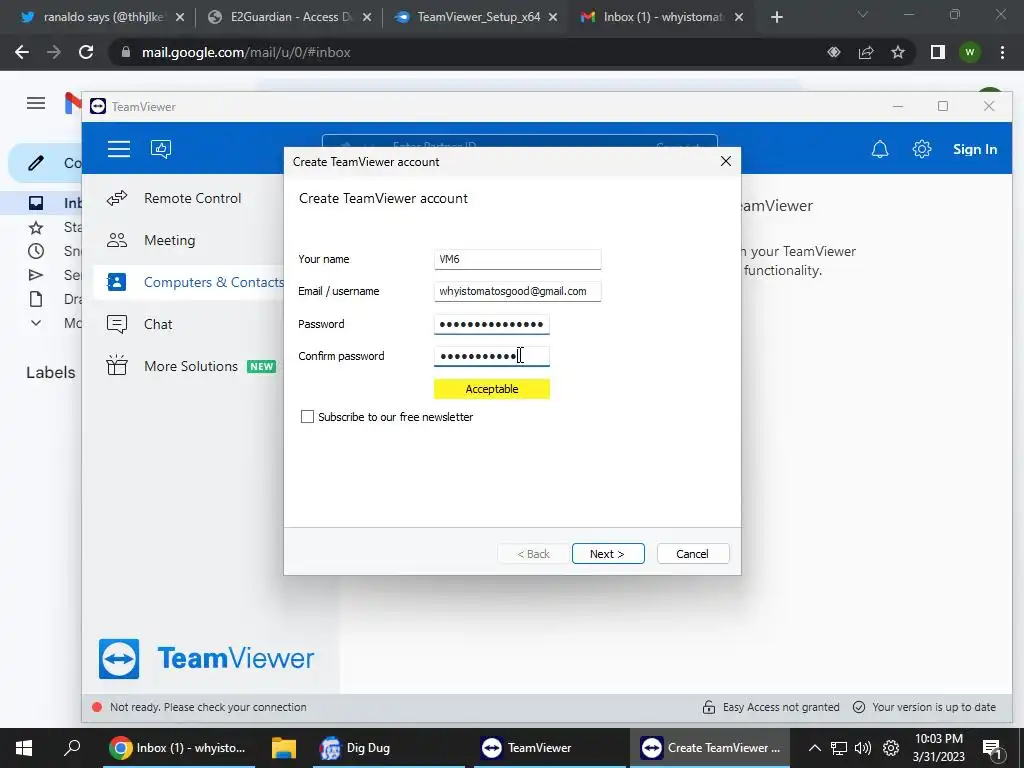Image resolution: width=1024 pixels, height=768 pixels.
Task: Open Gmail Snoozed clock icon
Action: [36, 251]
